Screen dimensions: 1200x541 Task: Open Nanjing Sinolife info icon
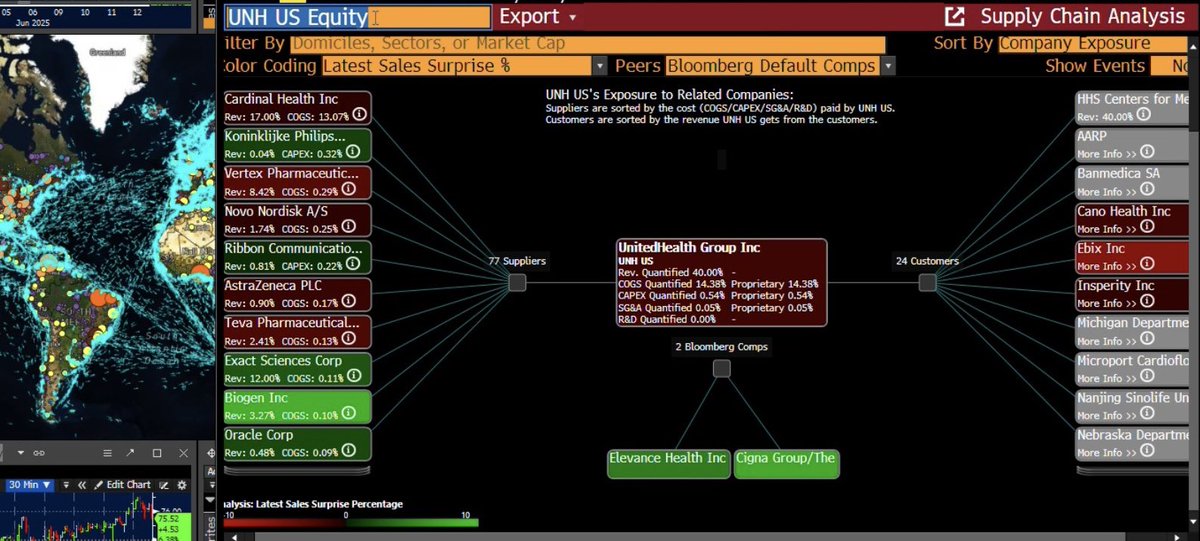pyautogui.click(x=1147, y=415)
